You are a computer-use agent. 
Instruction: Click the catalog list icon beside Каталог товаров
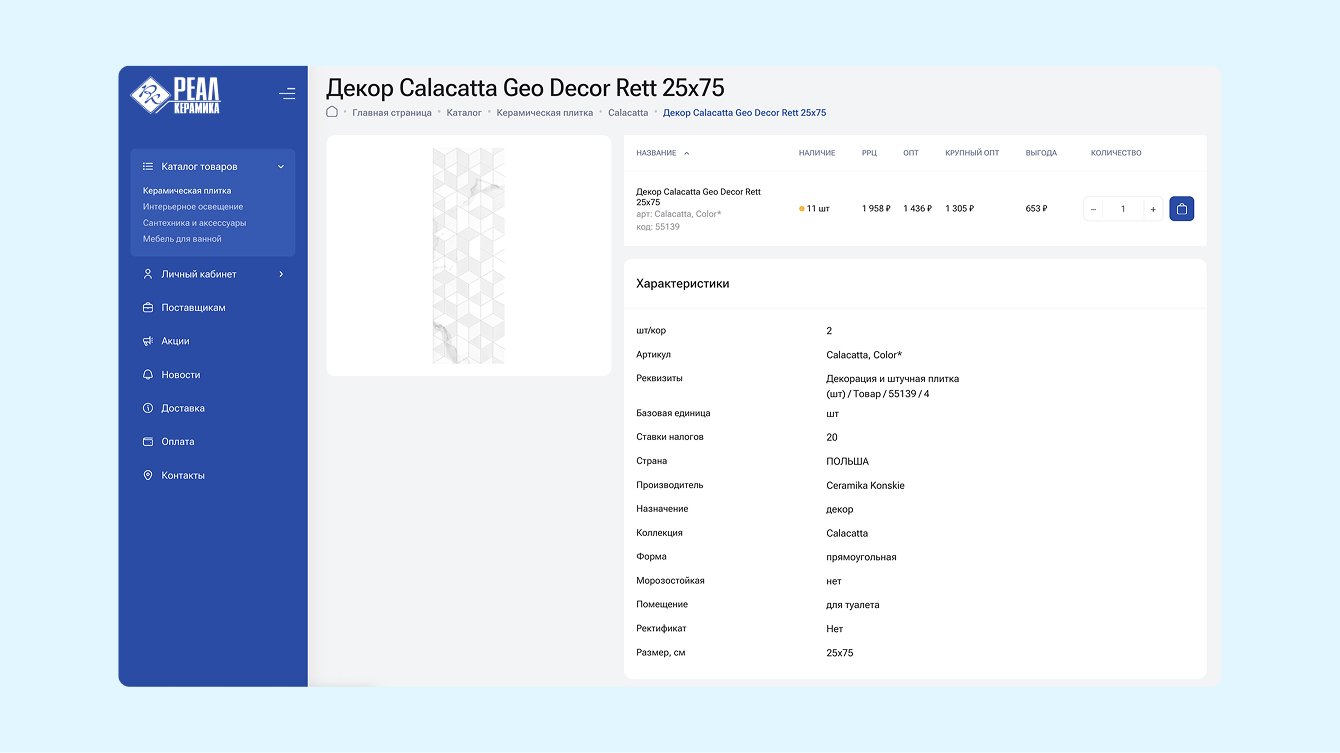coord(148,167)
